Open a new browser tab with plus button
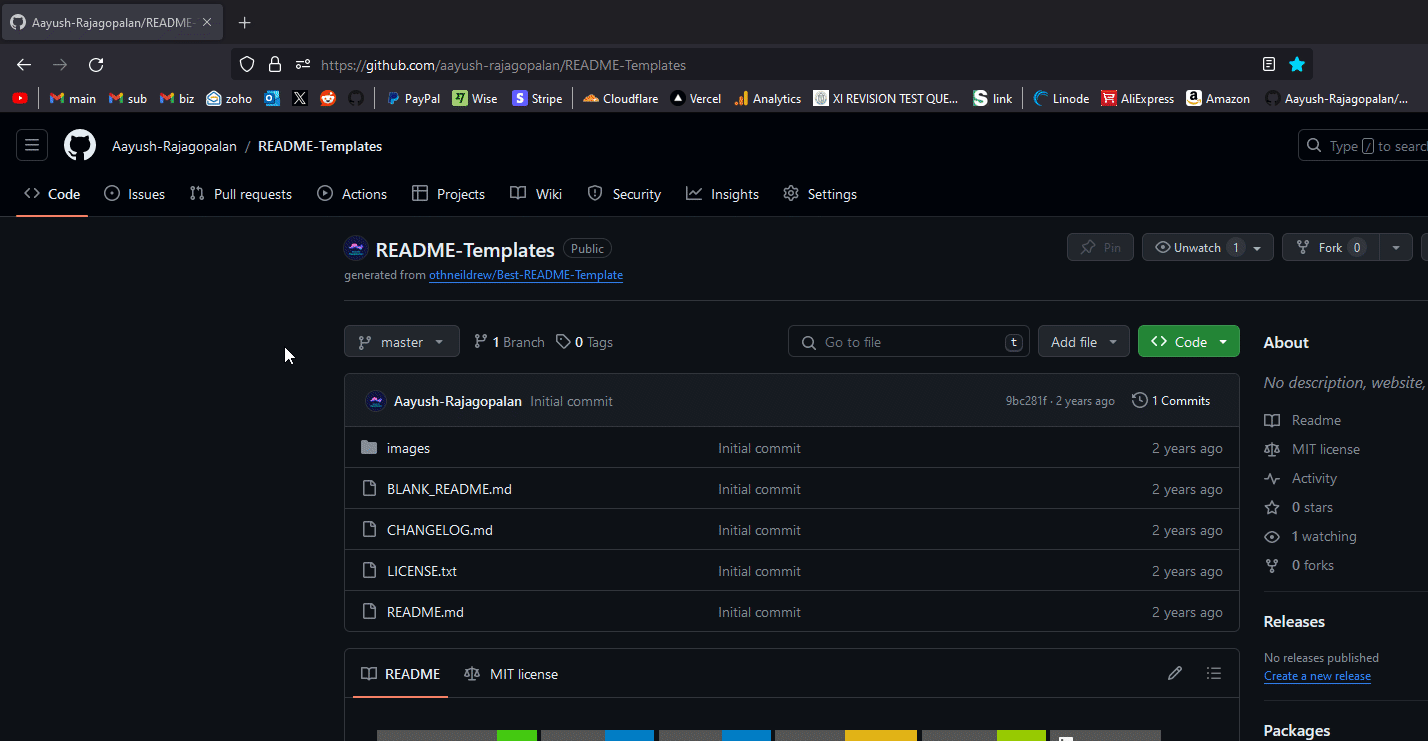This screenshot has height=741, width=1428. point(245,22)
